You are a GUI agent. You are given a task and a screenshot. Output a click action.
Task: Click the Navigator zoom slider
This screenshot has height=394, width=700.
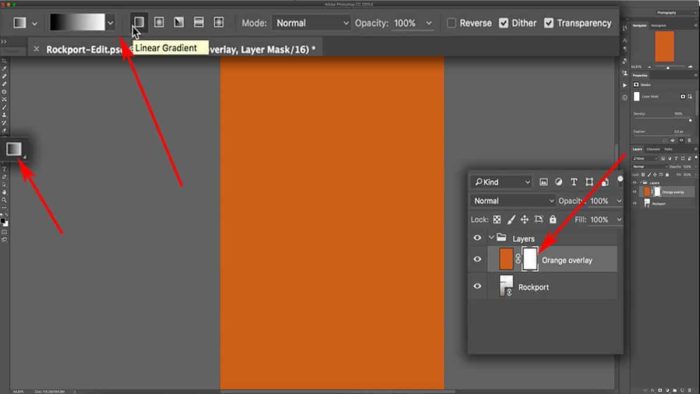coord(668,67)
